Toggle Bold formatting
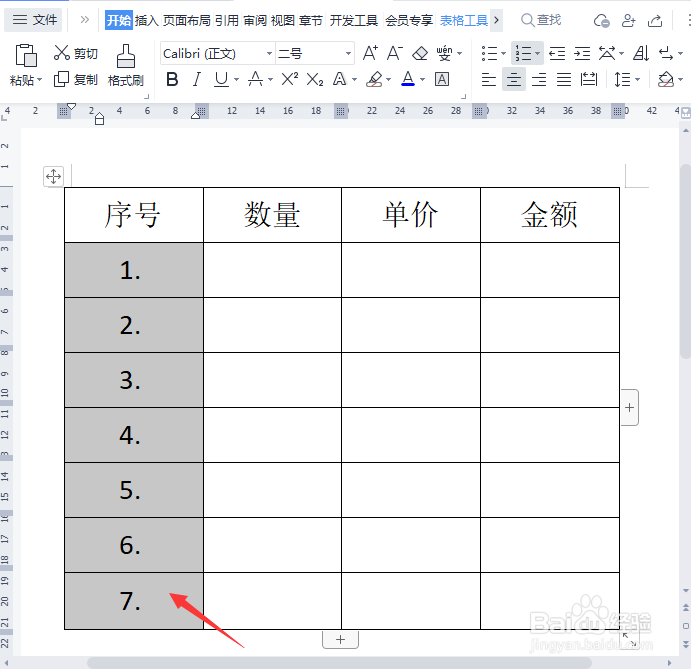The image size is (691, 669). point(172,79)
